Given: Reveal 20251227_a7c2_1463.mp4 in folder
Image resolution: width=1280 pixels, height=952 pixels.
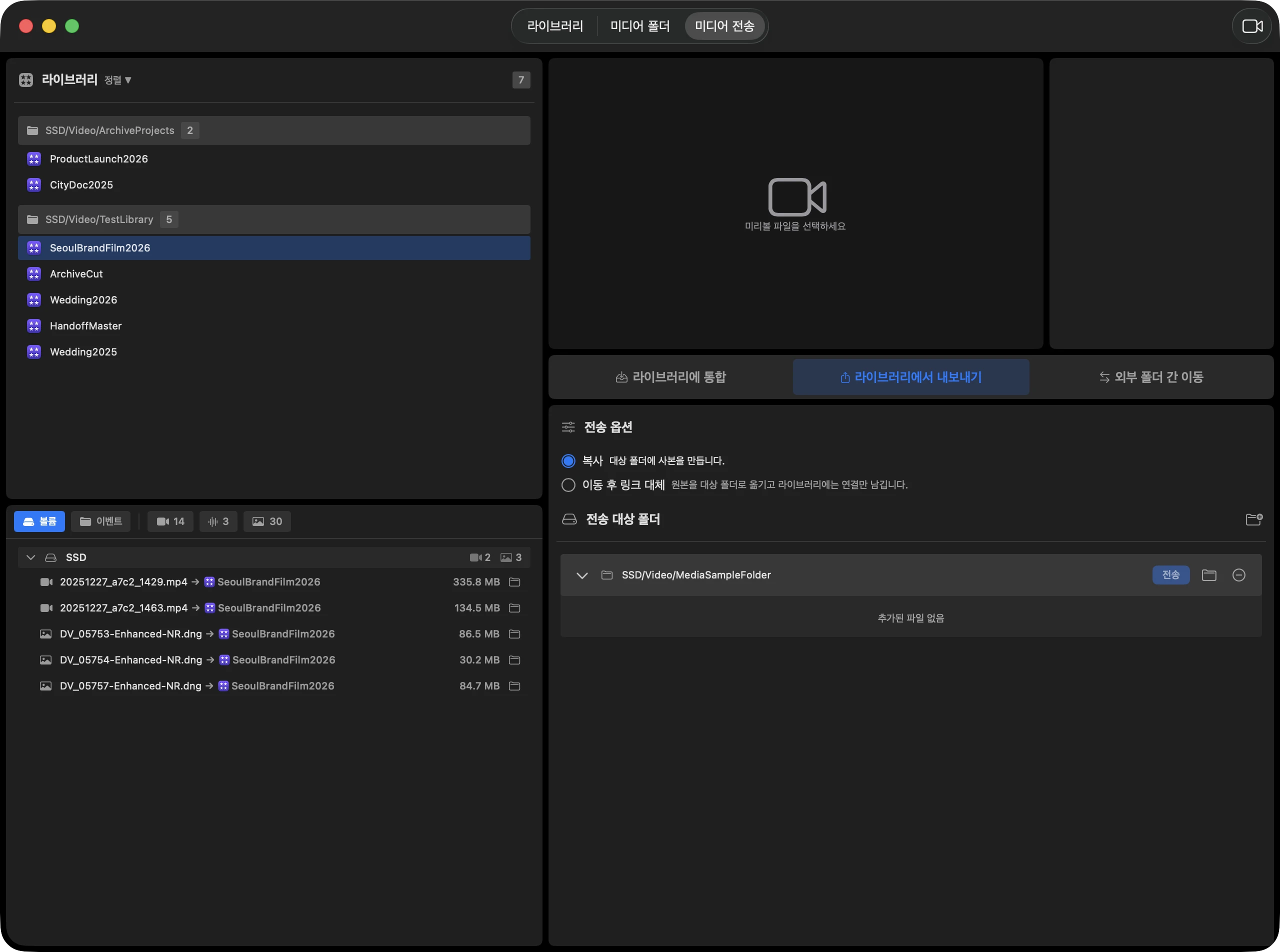Looking at the screenshot, I should pos(514,608).
